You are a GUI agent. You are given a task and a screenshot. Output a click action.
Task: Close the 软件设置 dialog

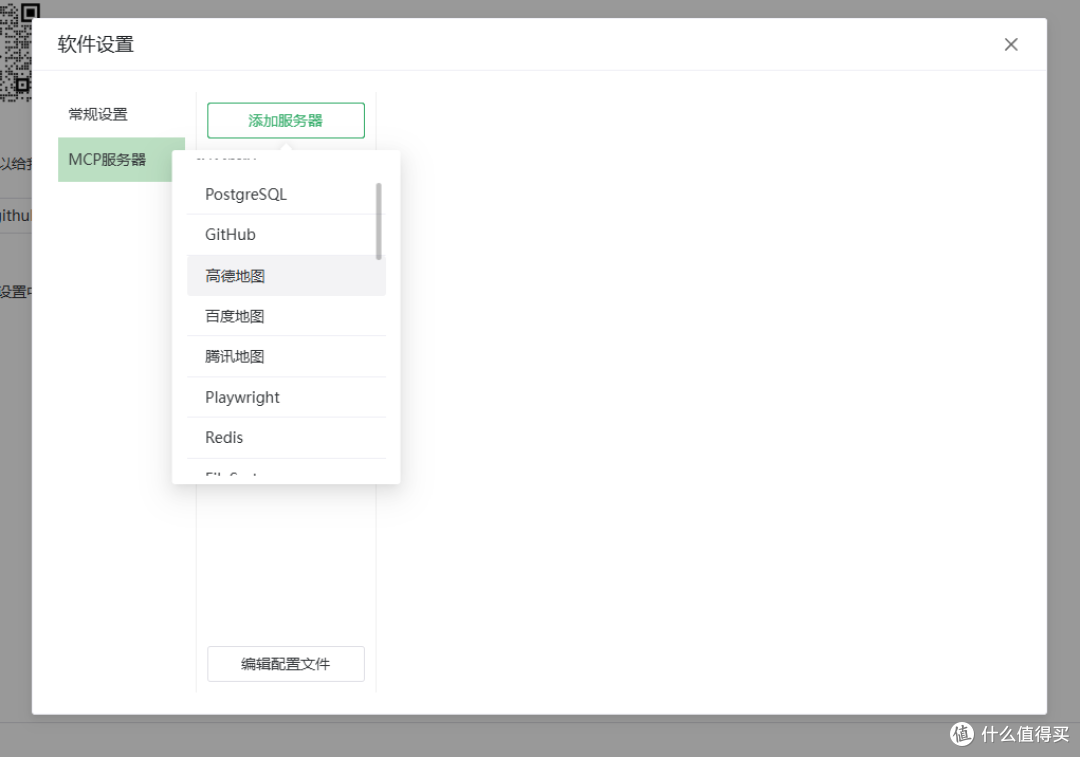[x=1010, y=45]
